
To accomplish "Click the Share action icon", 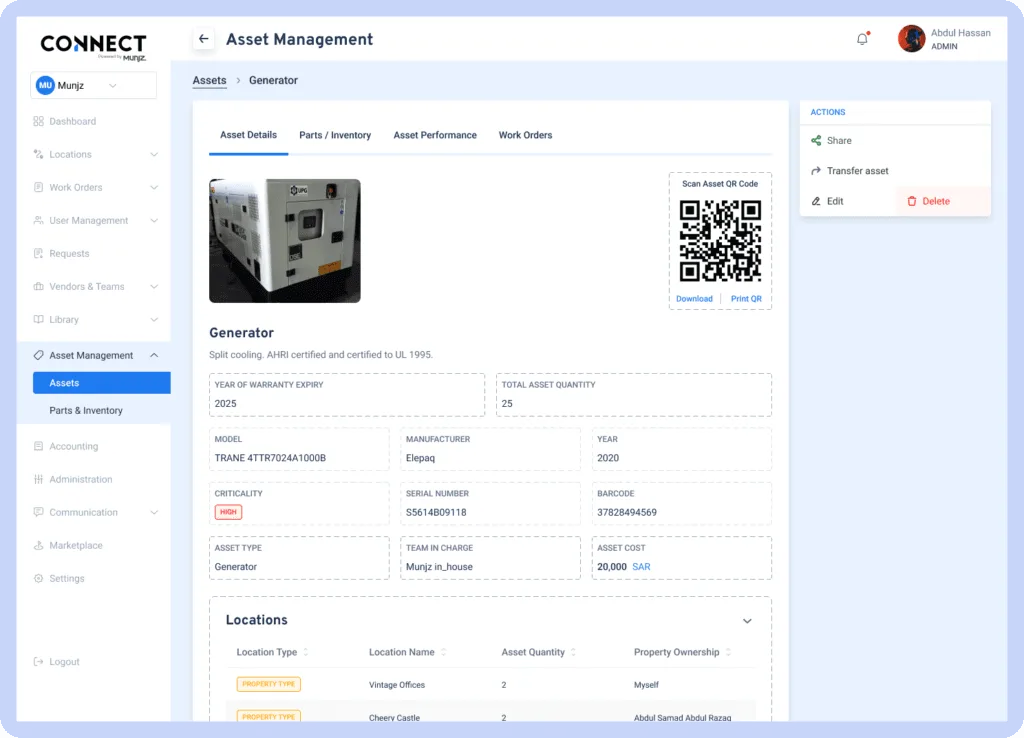I will 816,141.
